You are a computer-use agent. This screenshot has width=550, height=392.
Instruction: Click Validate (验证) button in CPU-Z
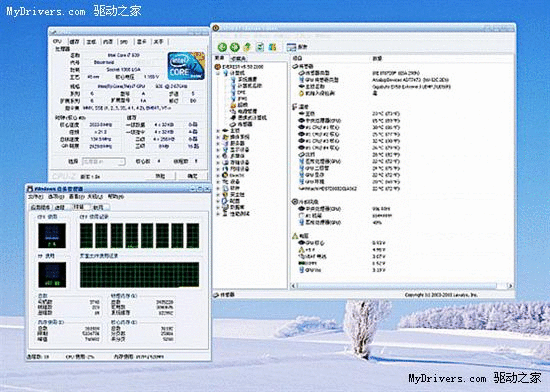(x=160, y=176)
